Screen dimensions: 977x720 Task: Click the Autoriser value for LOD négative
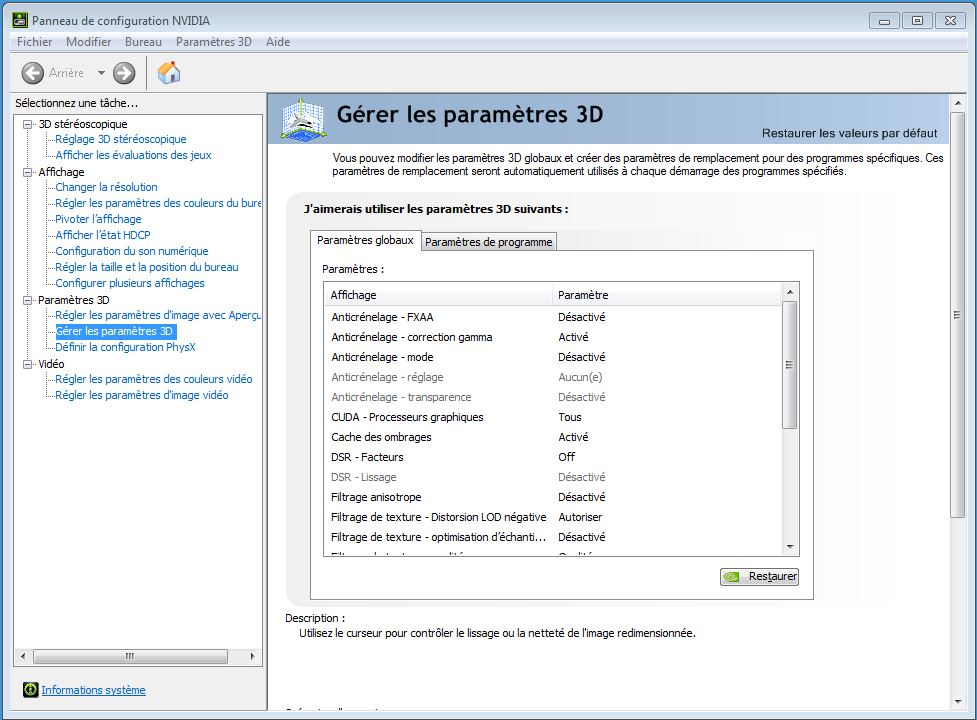click(x=580, y=517)
